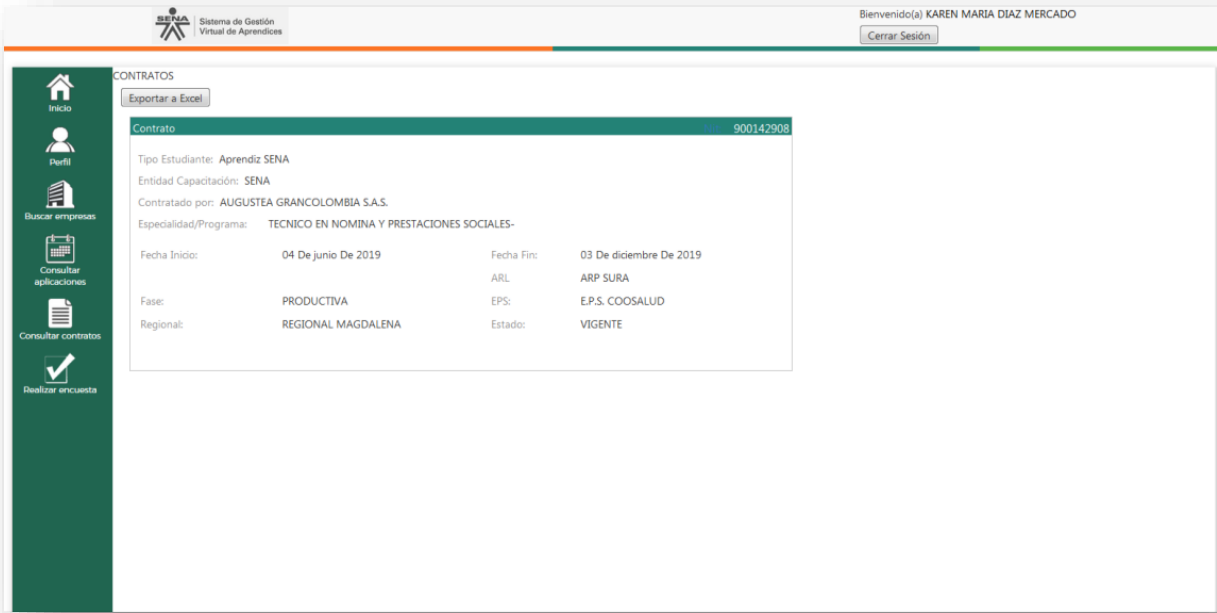
Task: Select EPS value E.P.S. COOSALUD
Action: [x=622, y=301]
